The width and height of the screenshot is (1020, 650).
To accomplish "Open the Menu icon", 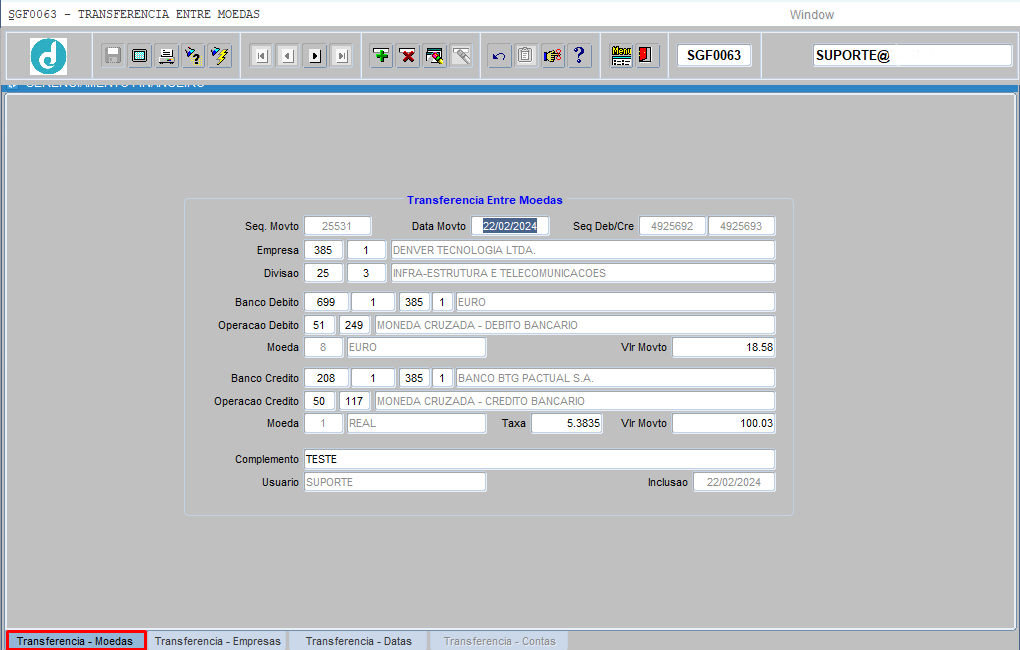I will tap(621, 56).
